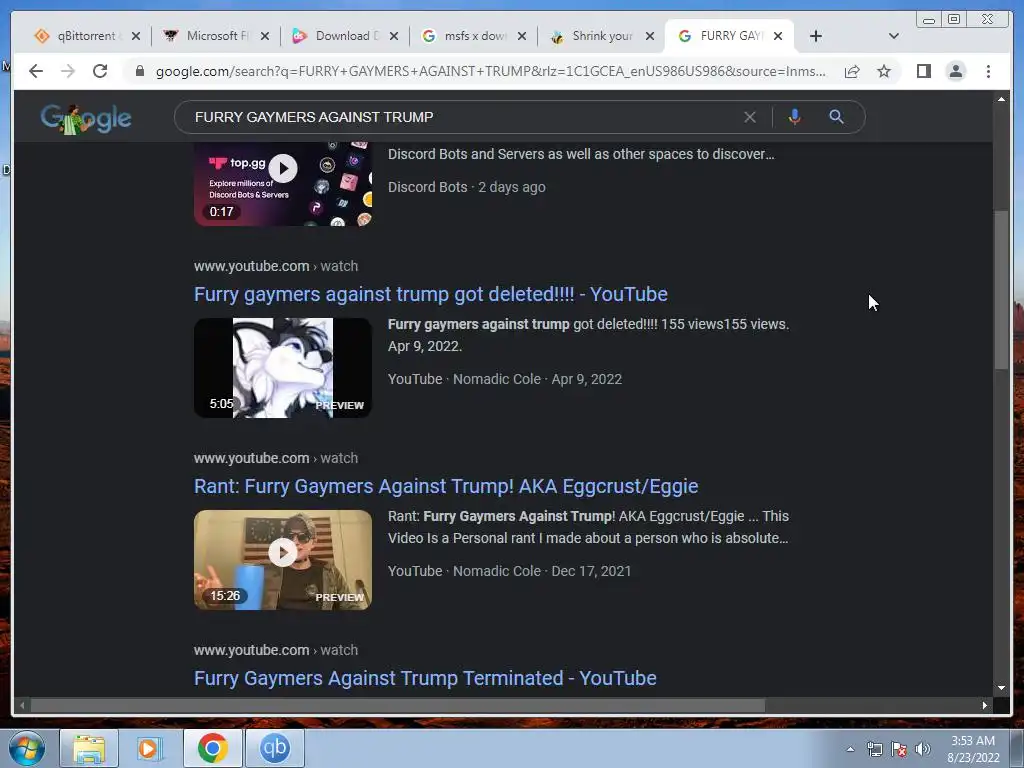Image resolution: width=1024 pixels, height=768 pixels.
Task: Open the taskbar clock showing 3:53 AM
Action: (x=973, y=748)
